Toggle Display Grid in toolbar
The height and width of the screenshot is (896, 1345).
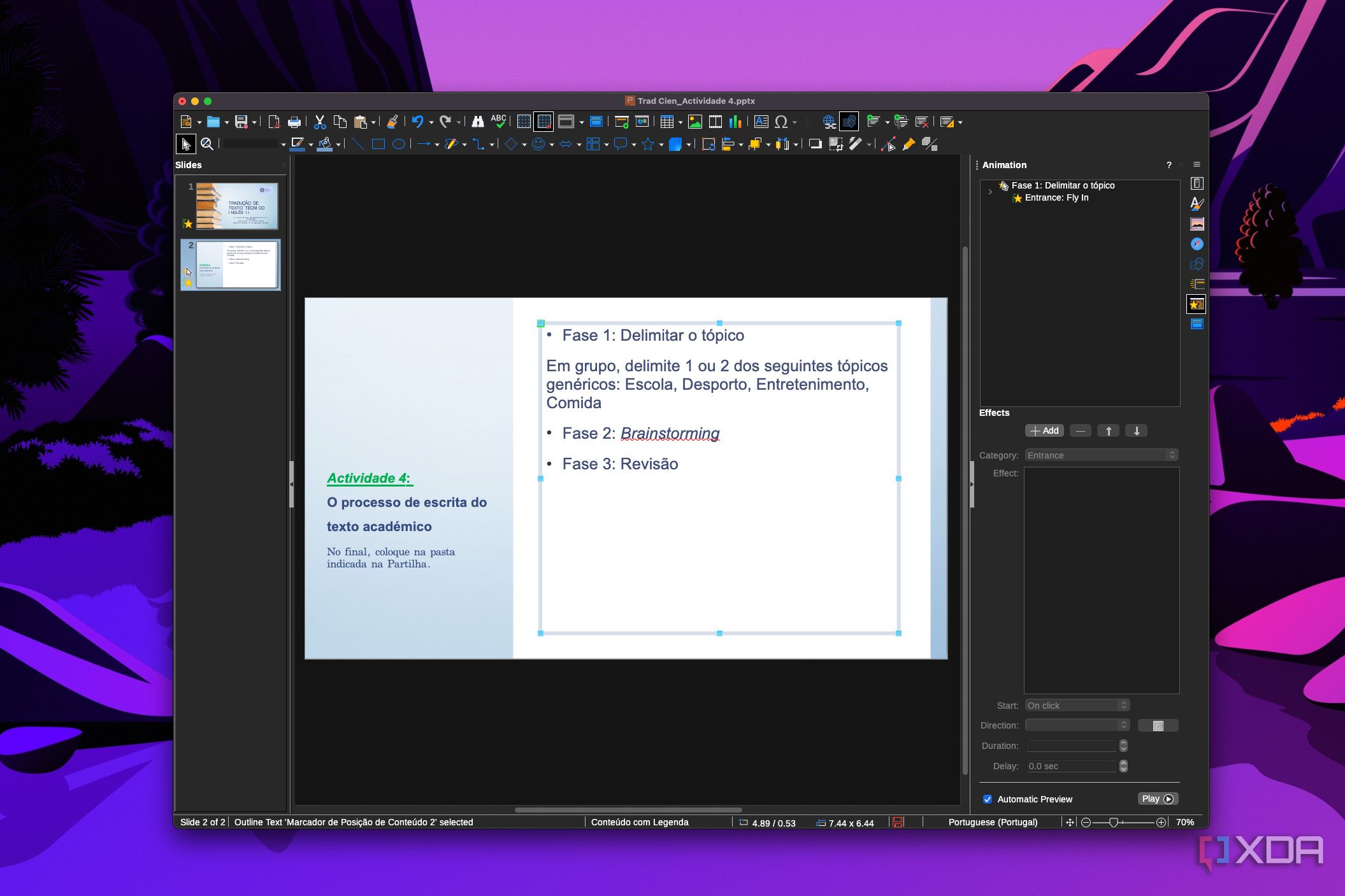click(524, 122)
